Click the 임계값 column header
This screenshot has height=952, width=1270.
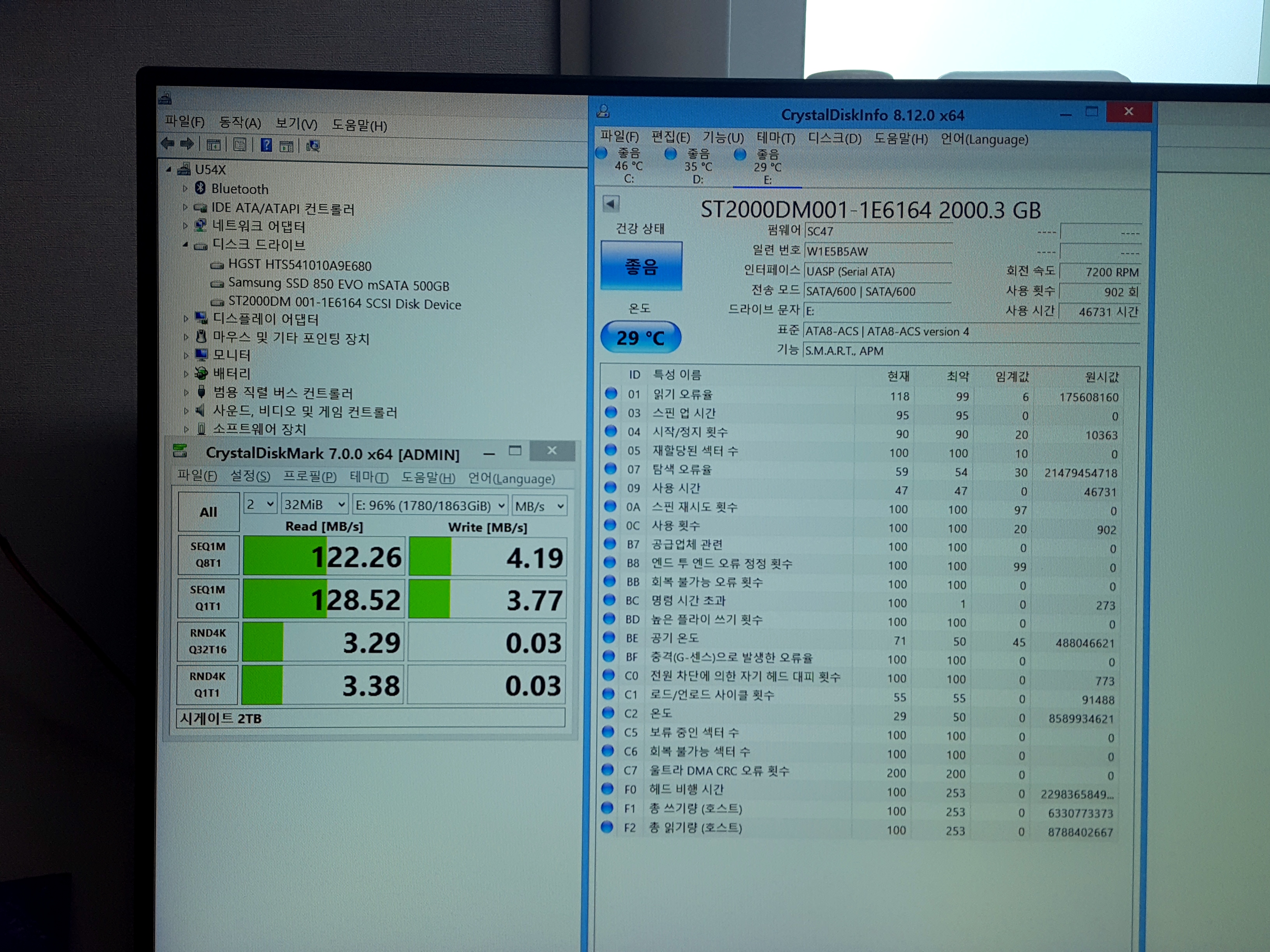pyautogui.click(x=1012, y=376)
